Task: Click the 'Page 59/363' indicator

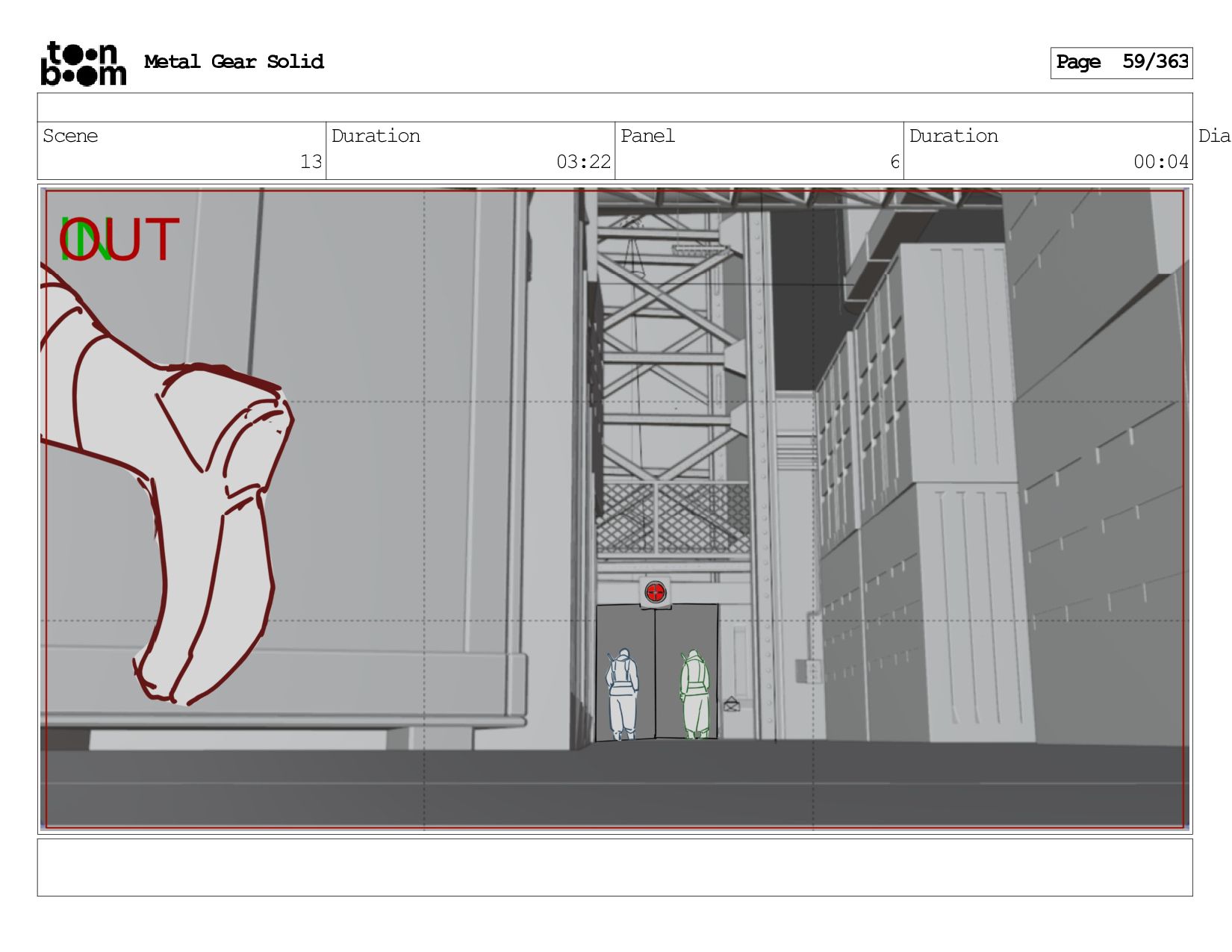Action: pyautogui.click(x=1121, y=63)
